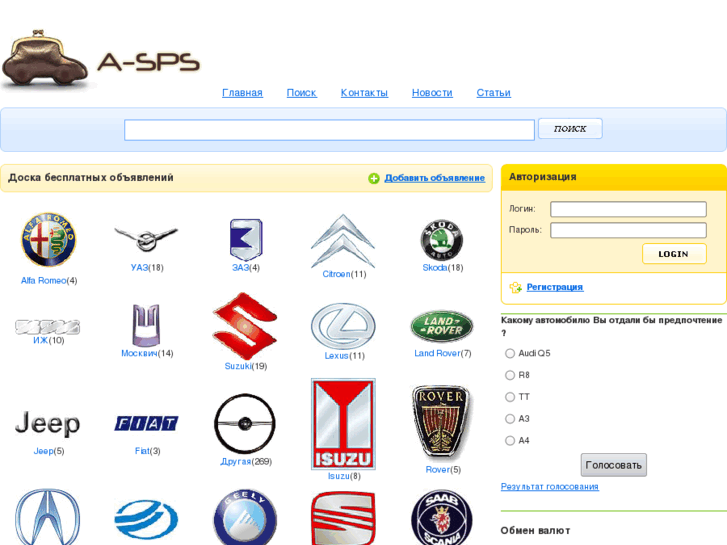Open the Lexus(11) text link
Image resolution: width=727 pixels, height=545 pixels.
344,356
